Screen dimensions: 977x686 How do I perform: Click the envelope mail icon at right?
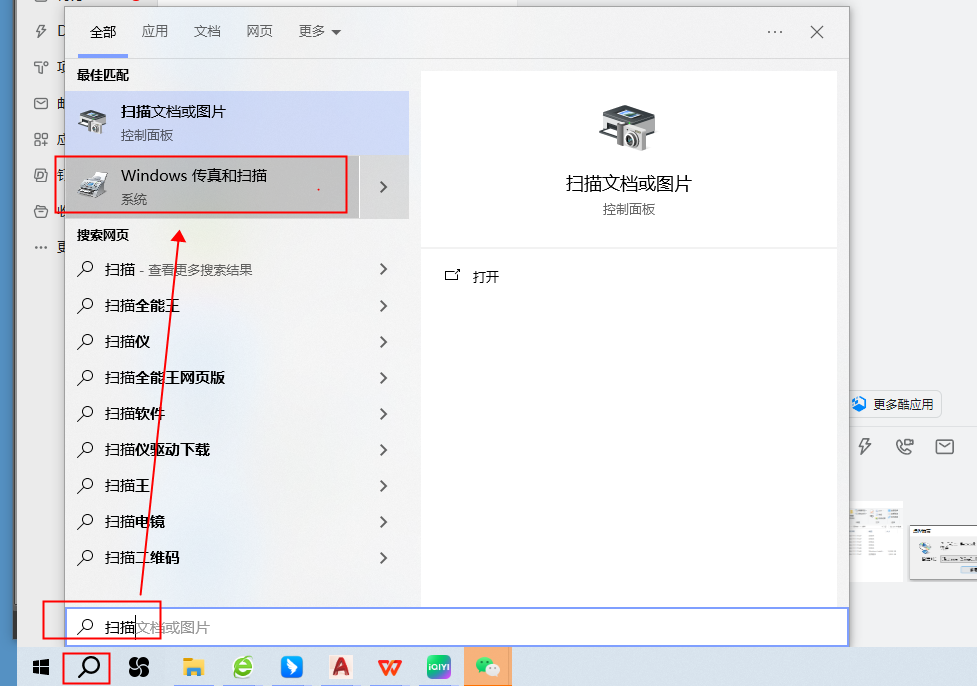point(944,446)
